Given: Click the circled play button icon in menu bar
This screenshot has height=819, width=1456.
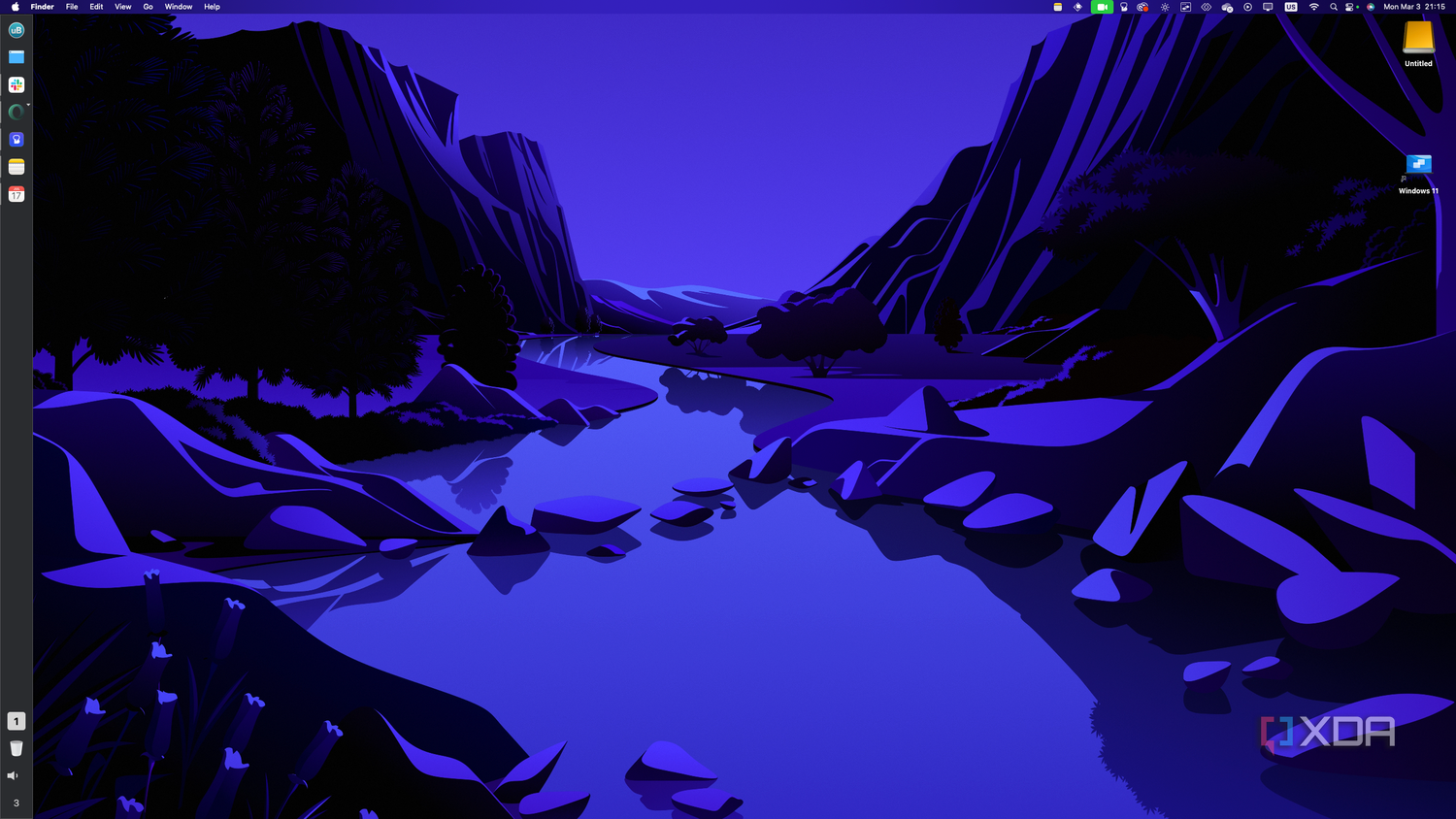Looking at the screenshot, I should point(1248,7).
